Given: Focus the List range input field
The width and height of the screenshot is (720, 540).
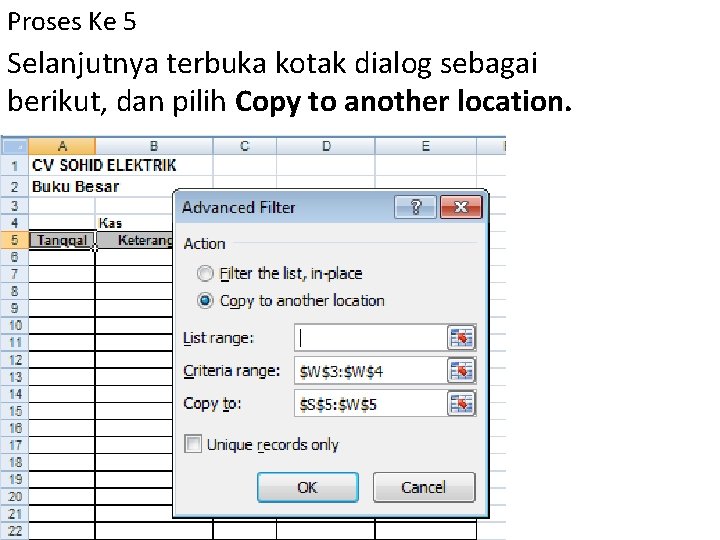Looking at the screenshot, I should tap(370, 338).
